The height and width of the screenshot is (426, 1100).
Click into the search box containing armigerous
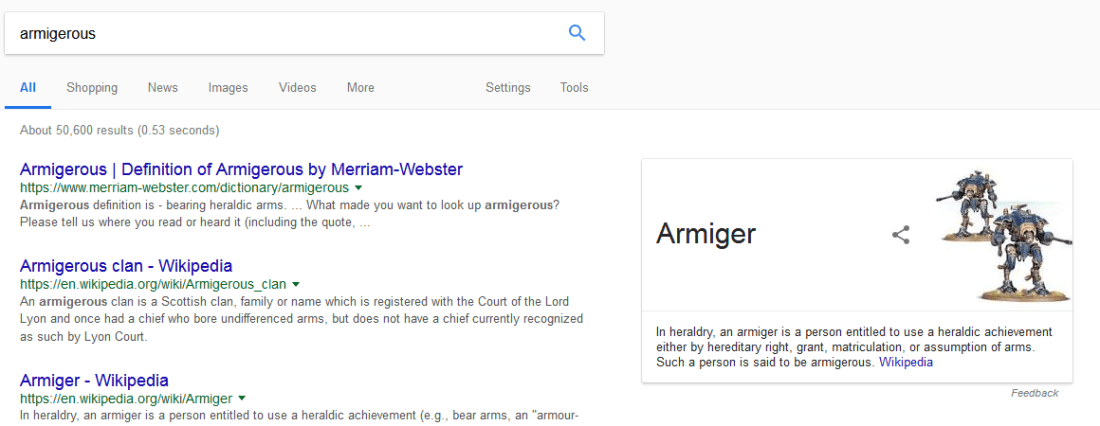(280, 33)
